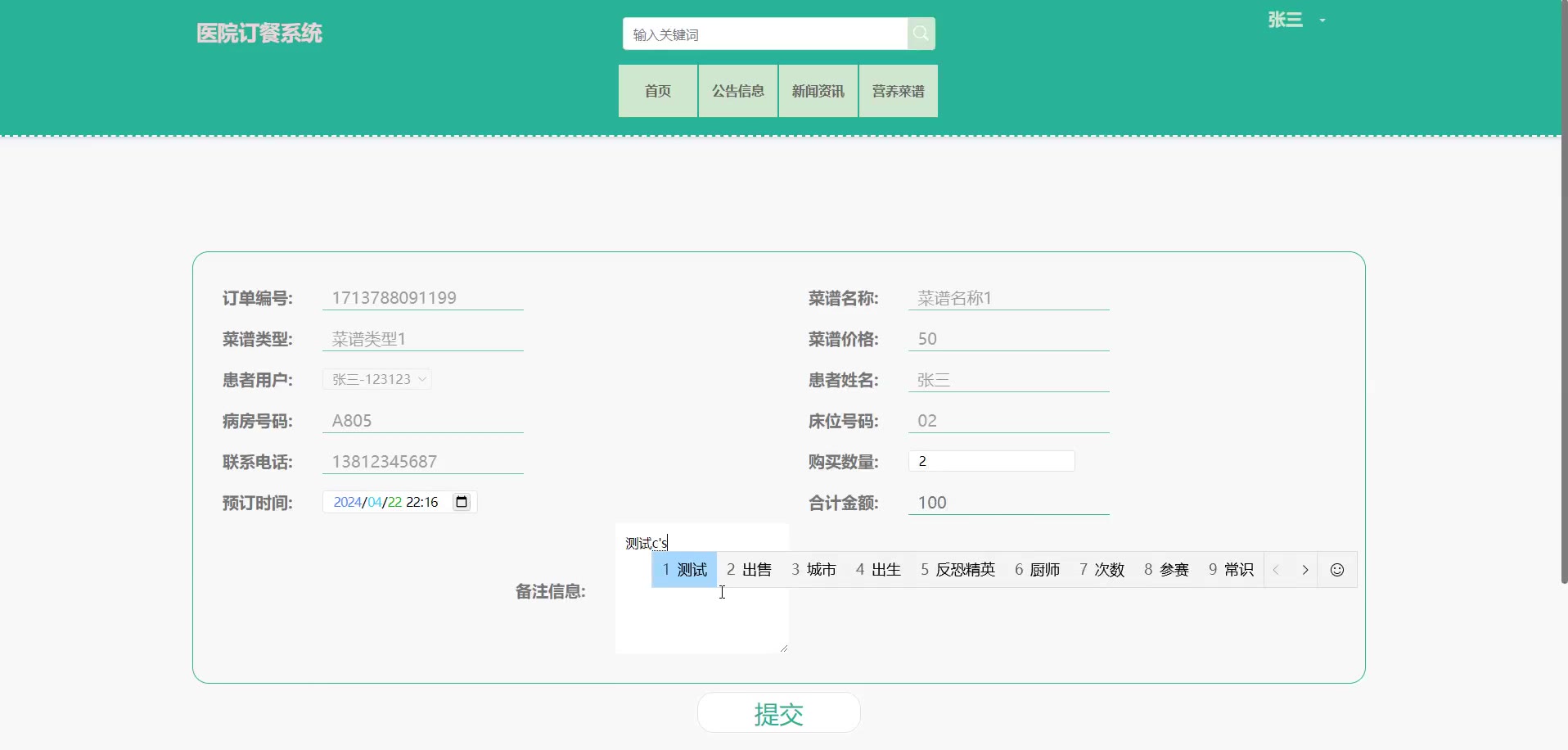1568x750 pixels.
Task: Open emoji panel in IME candidate bar
Action: click(x=1336, y=570)
